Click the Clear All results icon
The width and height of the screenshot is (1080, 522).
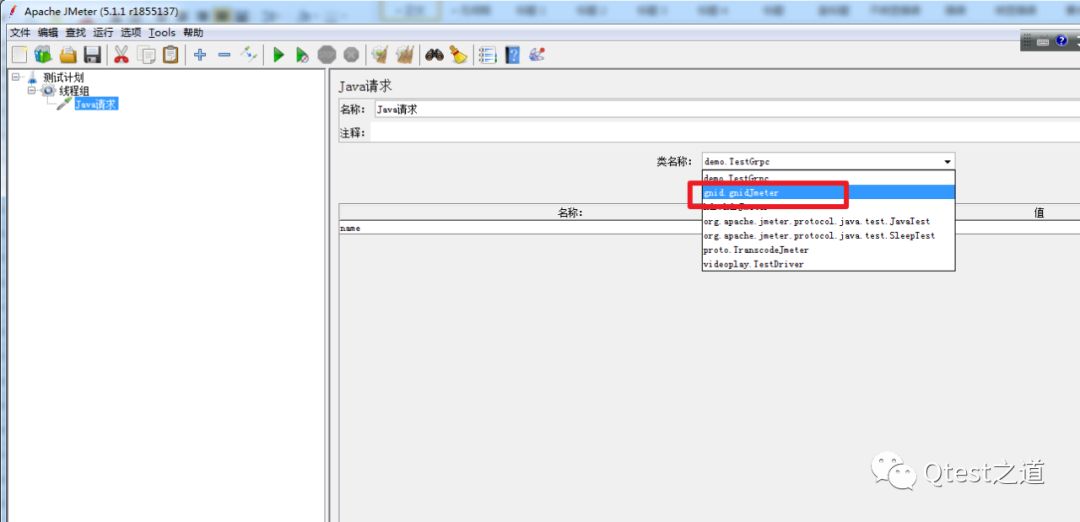[x=405, y=54]
